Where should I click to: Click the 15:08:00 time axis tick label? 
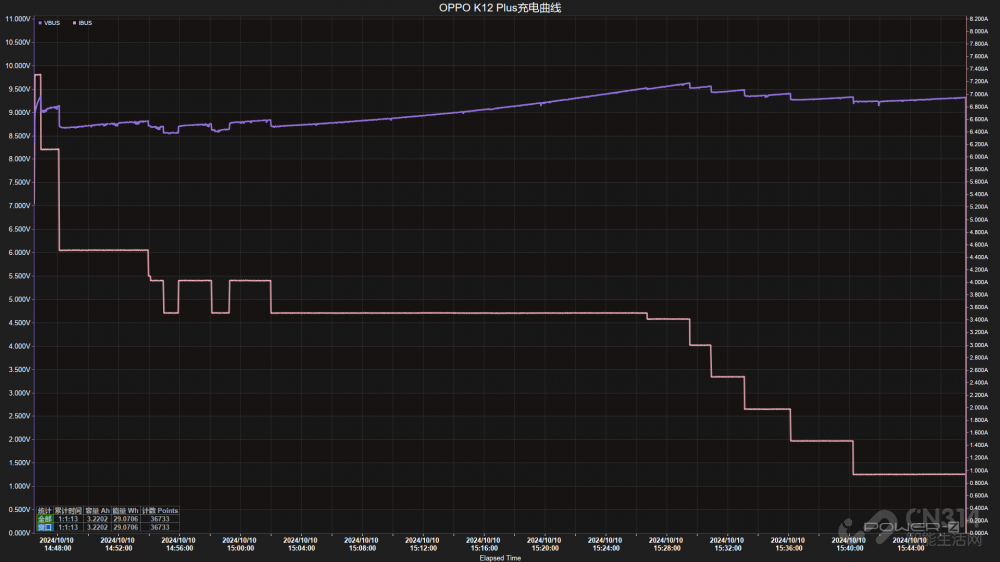[x=362, y=548]
